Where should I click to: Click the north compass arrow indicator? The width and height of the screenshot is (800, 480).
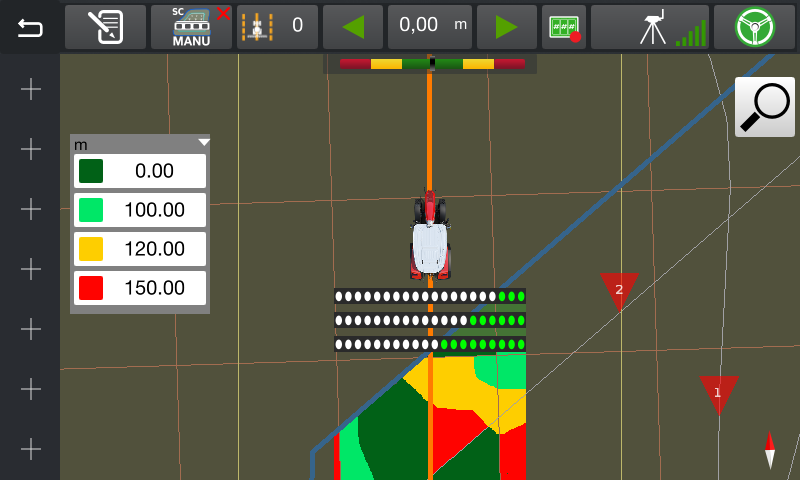[x=769, y=450]
